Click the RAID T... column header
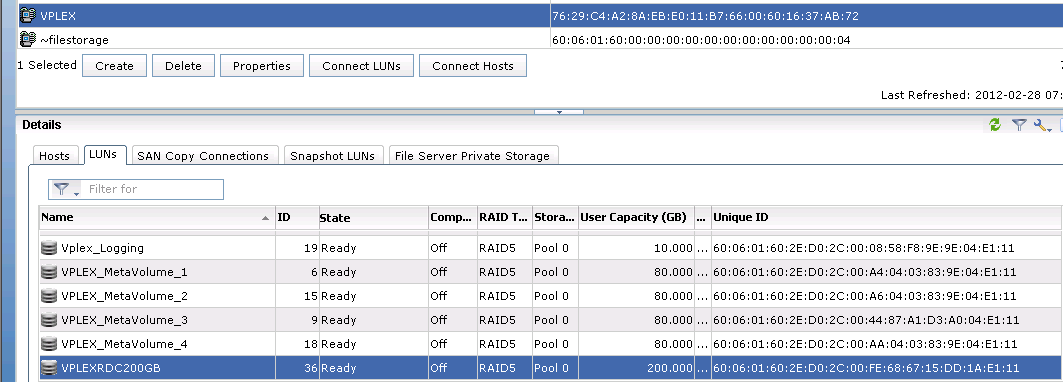Viewport: 1063px width, 382px height. point(505,218)
